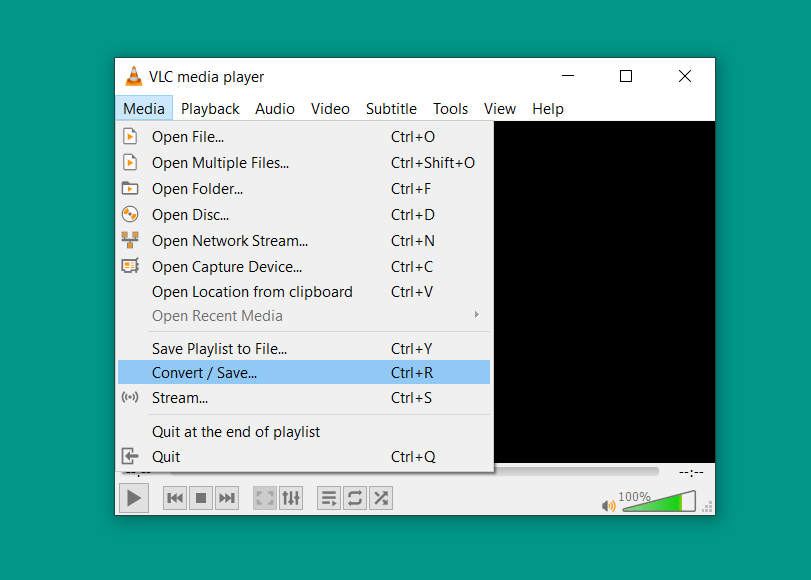Choose Open Folder... entry
This screenshot has height=580, width=811.
[x=304, y=188]
